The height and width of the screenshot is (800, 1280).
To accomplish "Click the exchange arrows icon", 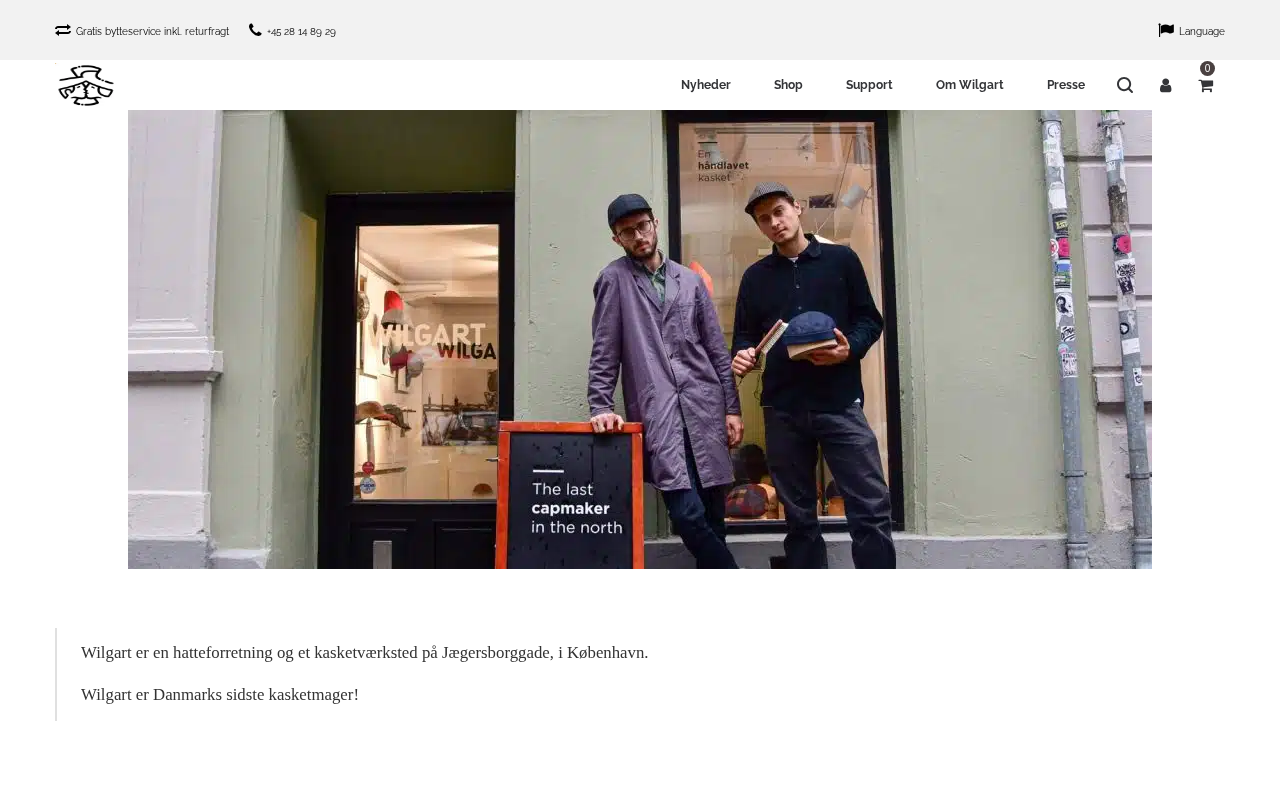I will click(x=63, y=30).
